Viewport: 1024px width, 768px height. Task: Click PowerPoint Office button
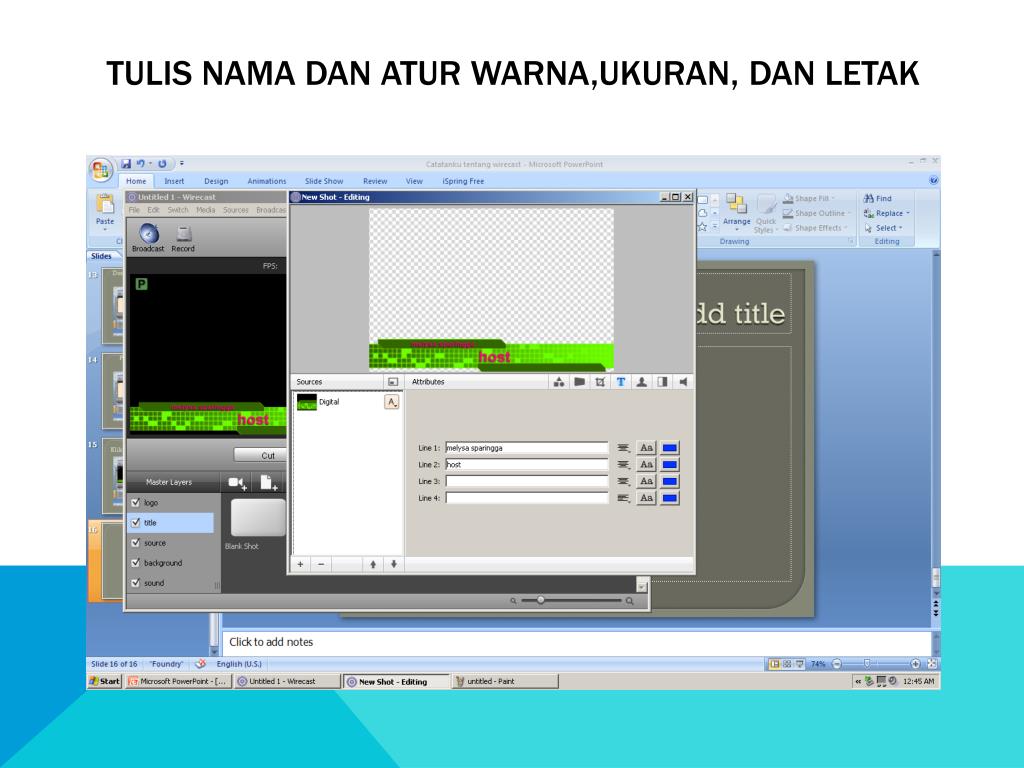tap(101, 170)
